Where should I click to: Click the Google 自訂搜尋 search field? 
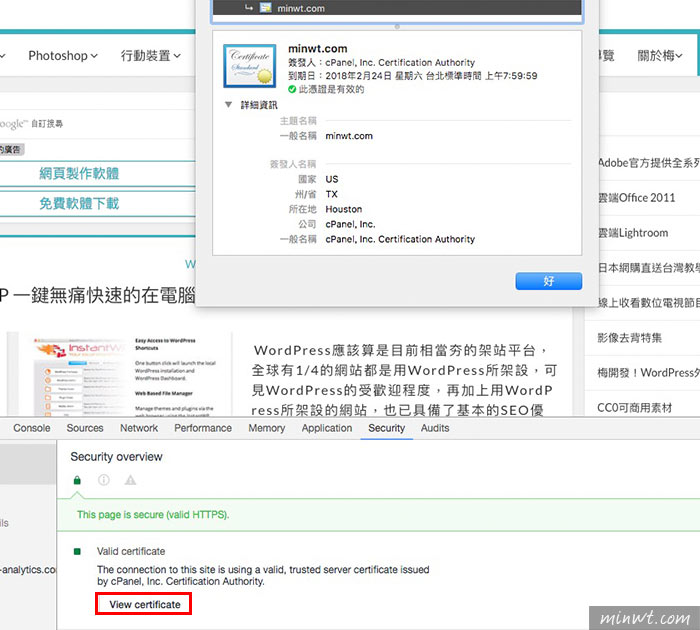pos(97,124)
